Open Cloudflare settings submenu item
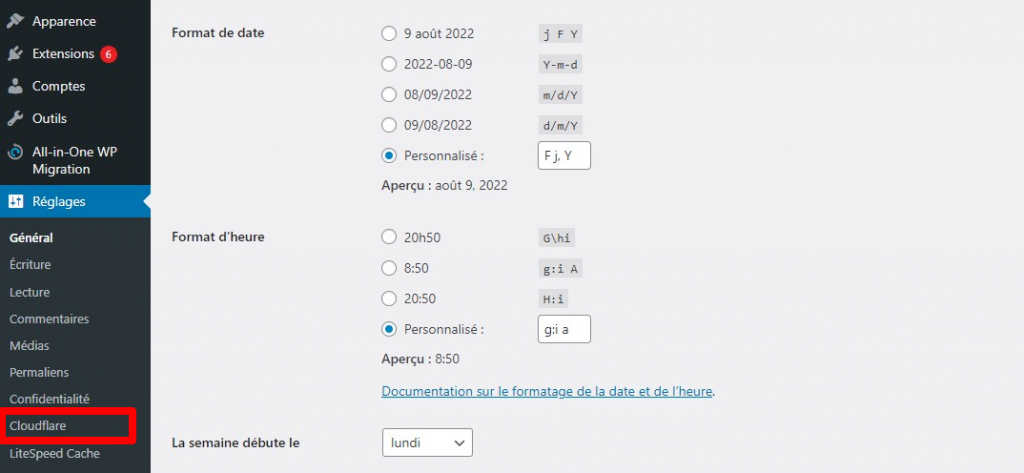The width and height of the screenshot is (1024, 473). pos(38,426)
